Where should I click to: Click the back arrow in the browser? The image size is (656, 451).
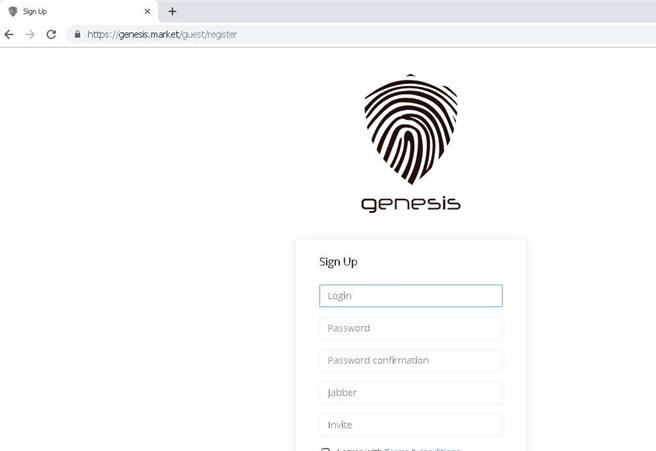click(x=9, y=34)
